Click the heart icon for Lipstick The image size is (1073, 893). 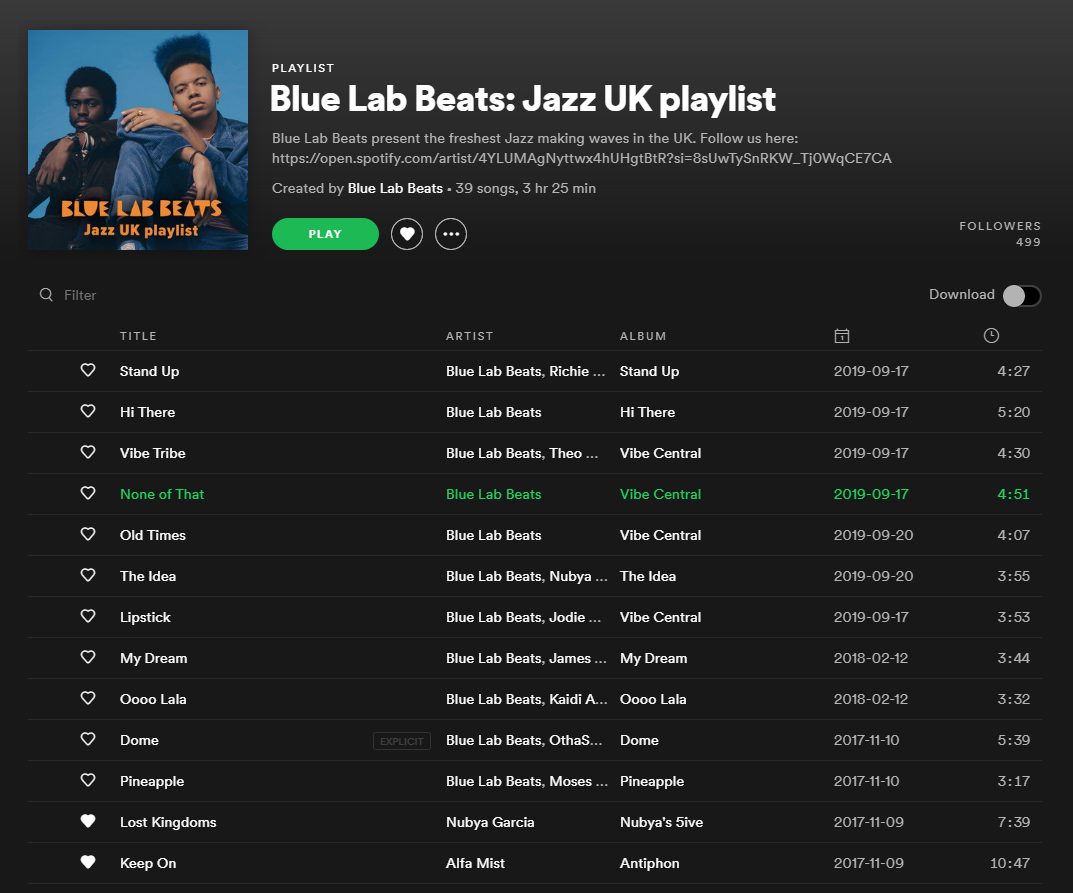pos(88,617)
